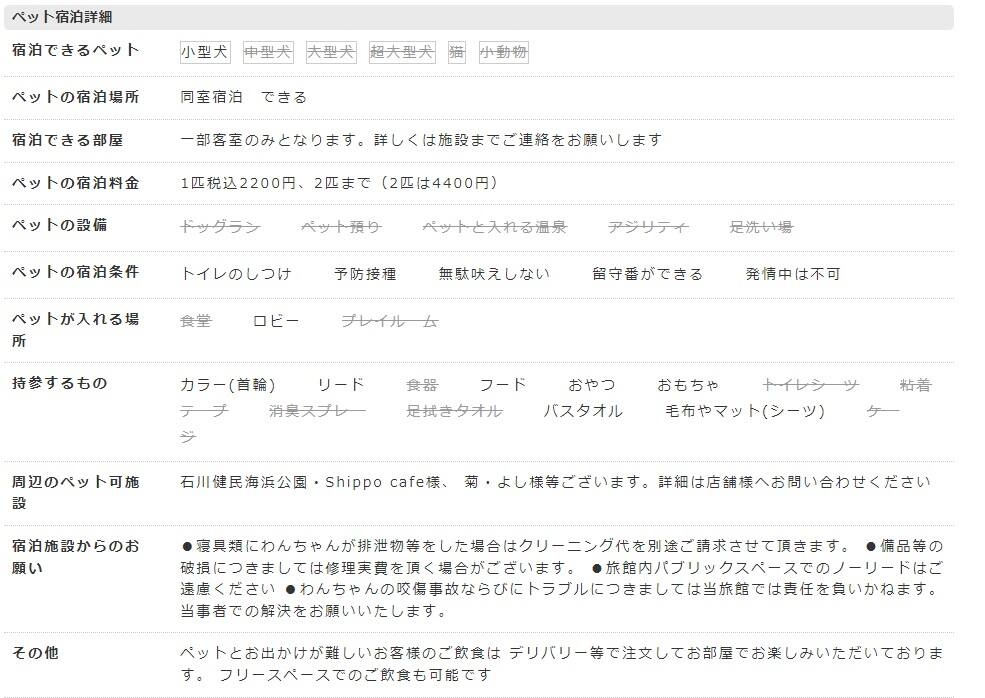Click the strikethrough 食堂 place

click(x=196, y=321)
